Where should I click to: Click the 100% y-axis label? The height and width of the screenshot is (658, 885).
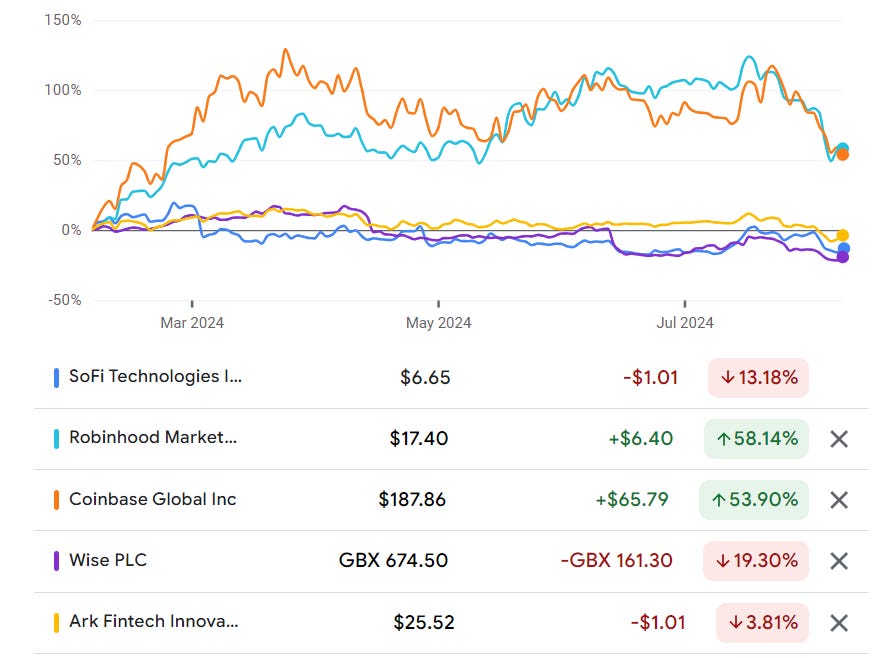[x=63, y=90]
